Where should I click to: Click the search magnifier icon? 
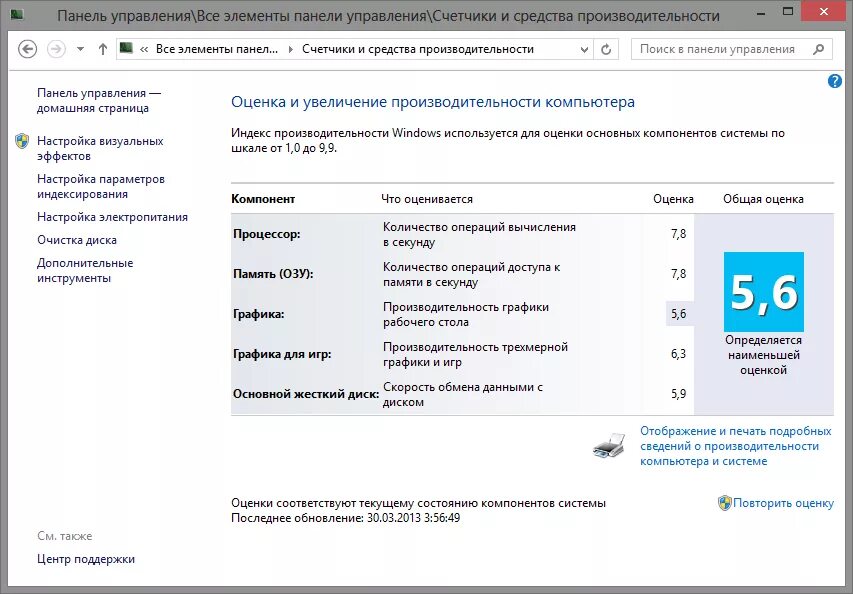(818, 49)
